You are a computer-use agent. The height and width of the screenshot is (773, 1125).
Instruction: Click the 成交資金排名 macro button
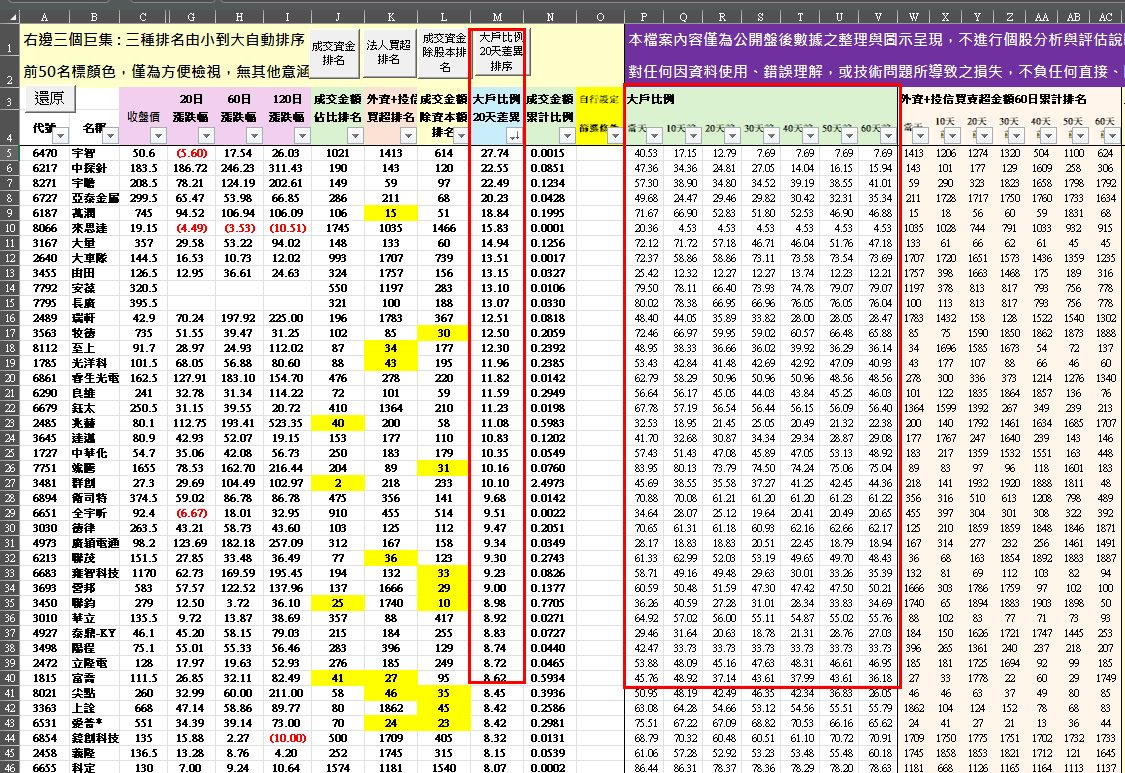333,53
